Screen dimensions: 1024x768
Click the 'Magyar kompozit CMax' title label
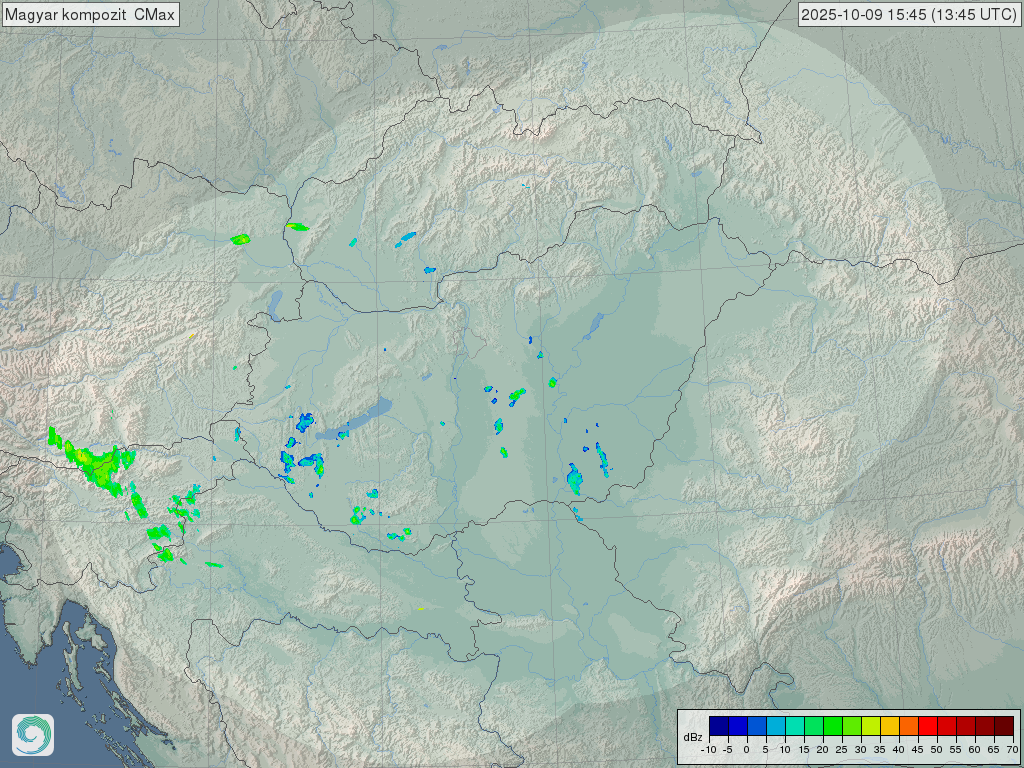(x=90, y=14)
